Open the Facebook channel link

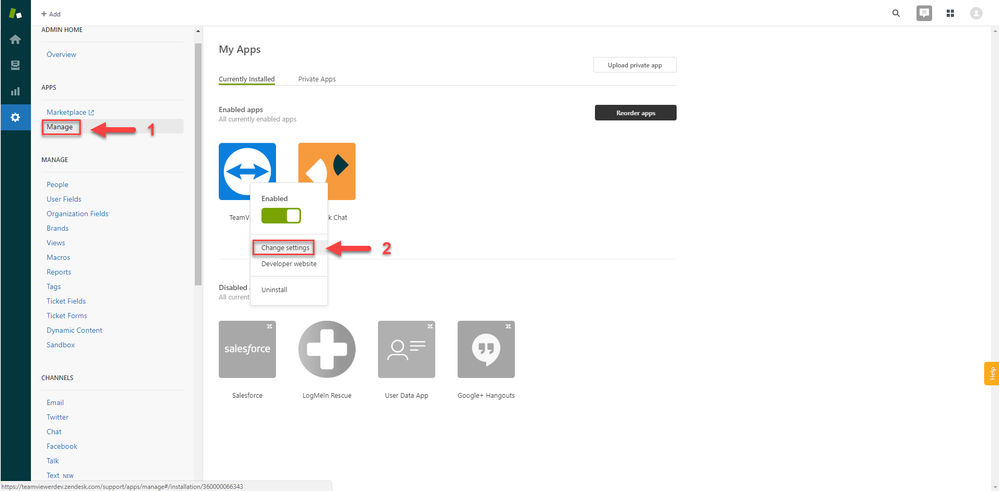click(x=62, y=446)
